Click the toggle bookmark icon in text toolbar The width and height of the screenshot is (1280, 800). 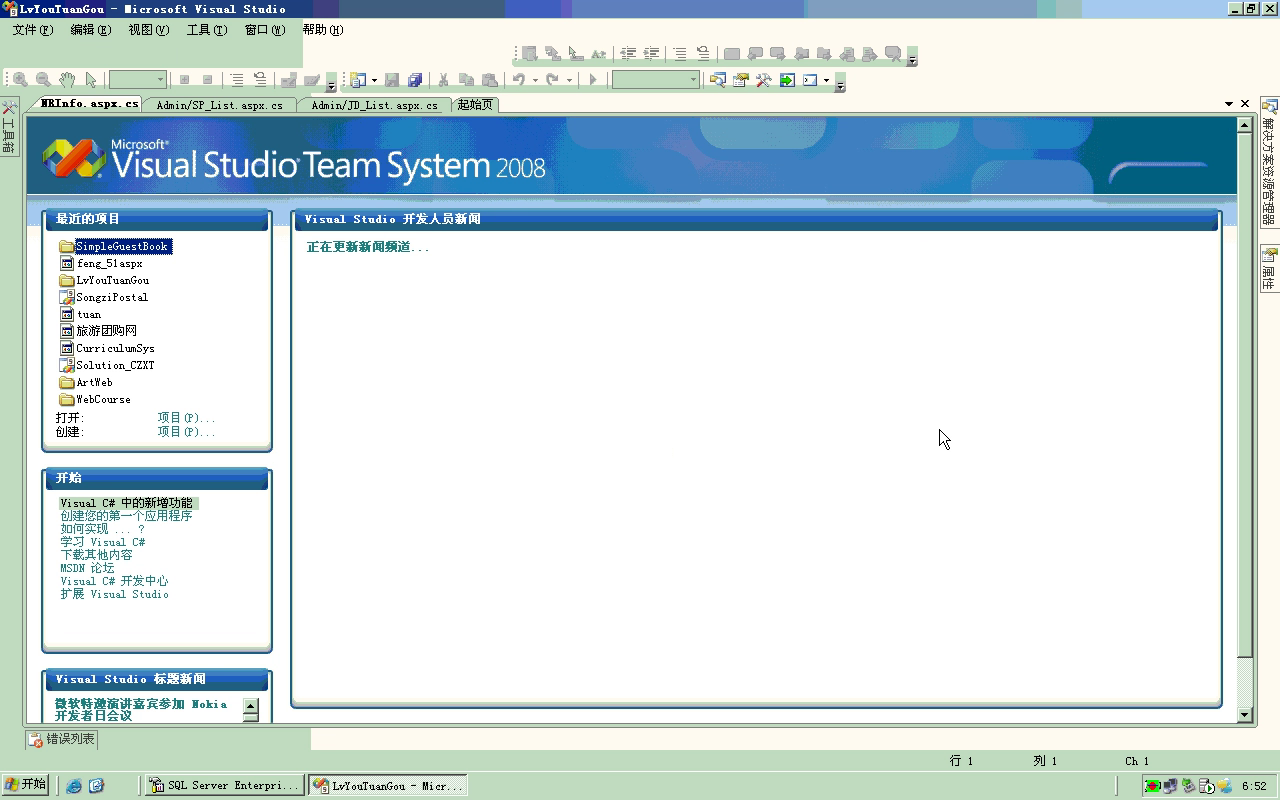pyautogui.click(x=732, y=54)
